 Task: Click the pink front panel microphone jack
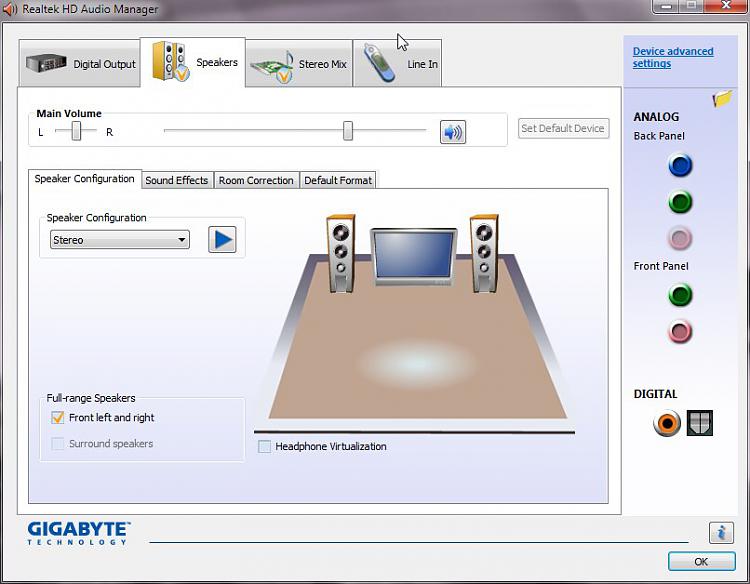680,331
